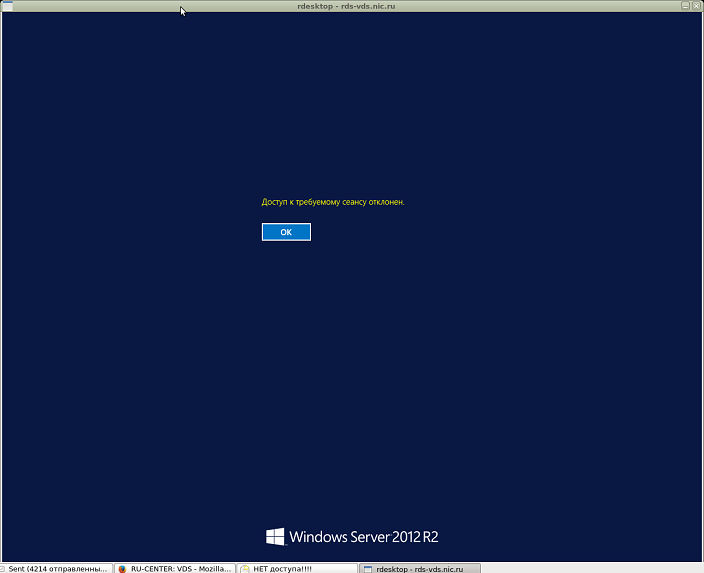Viewport: 704px width, 573px height.
Task: Switch to the Sent mail taskbar window
Action: click(57, 567)
